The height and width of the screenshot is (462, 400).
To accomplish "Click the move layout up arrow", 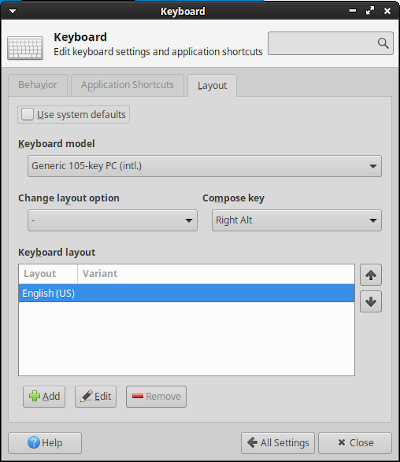I will click(x=371, y=275).
